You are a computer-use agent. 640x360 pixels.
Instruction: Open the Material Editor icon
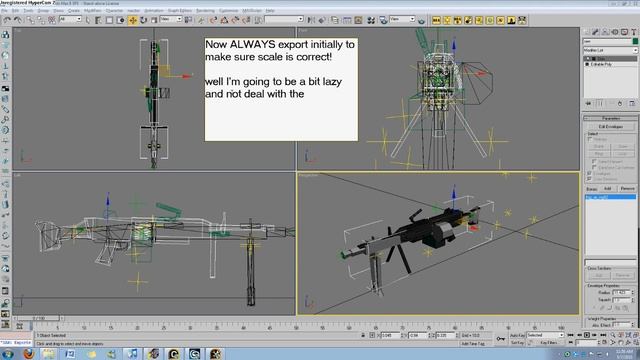click(371, 20)
